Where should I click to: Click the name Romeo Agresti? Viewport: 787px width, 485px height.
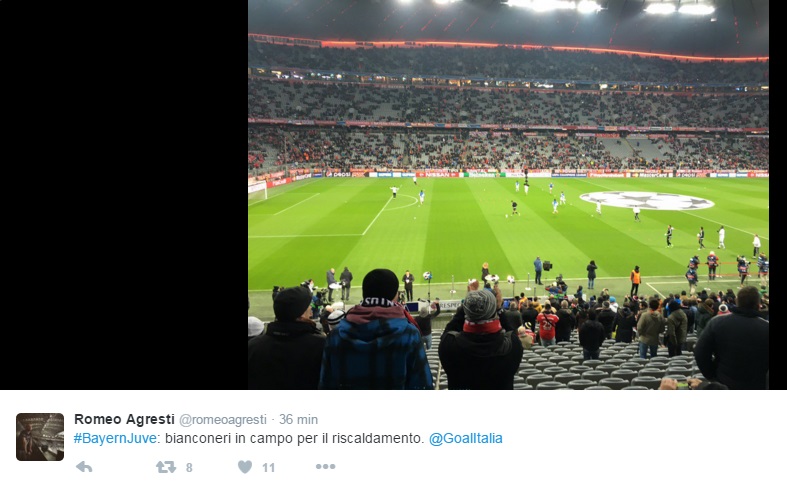(124, 419)
